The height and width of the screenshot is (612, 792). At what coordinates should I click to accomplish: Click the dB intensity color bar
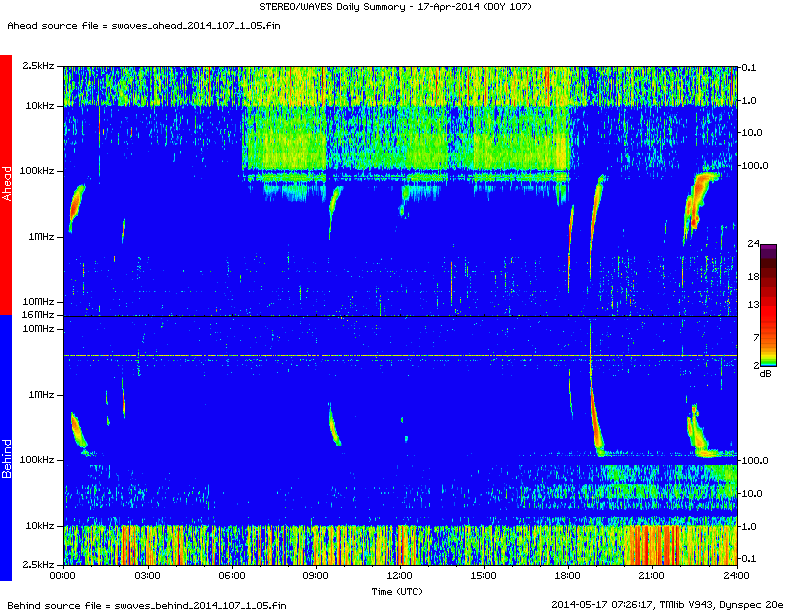click(x=769, y=305)
